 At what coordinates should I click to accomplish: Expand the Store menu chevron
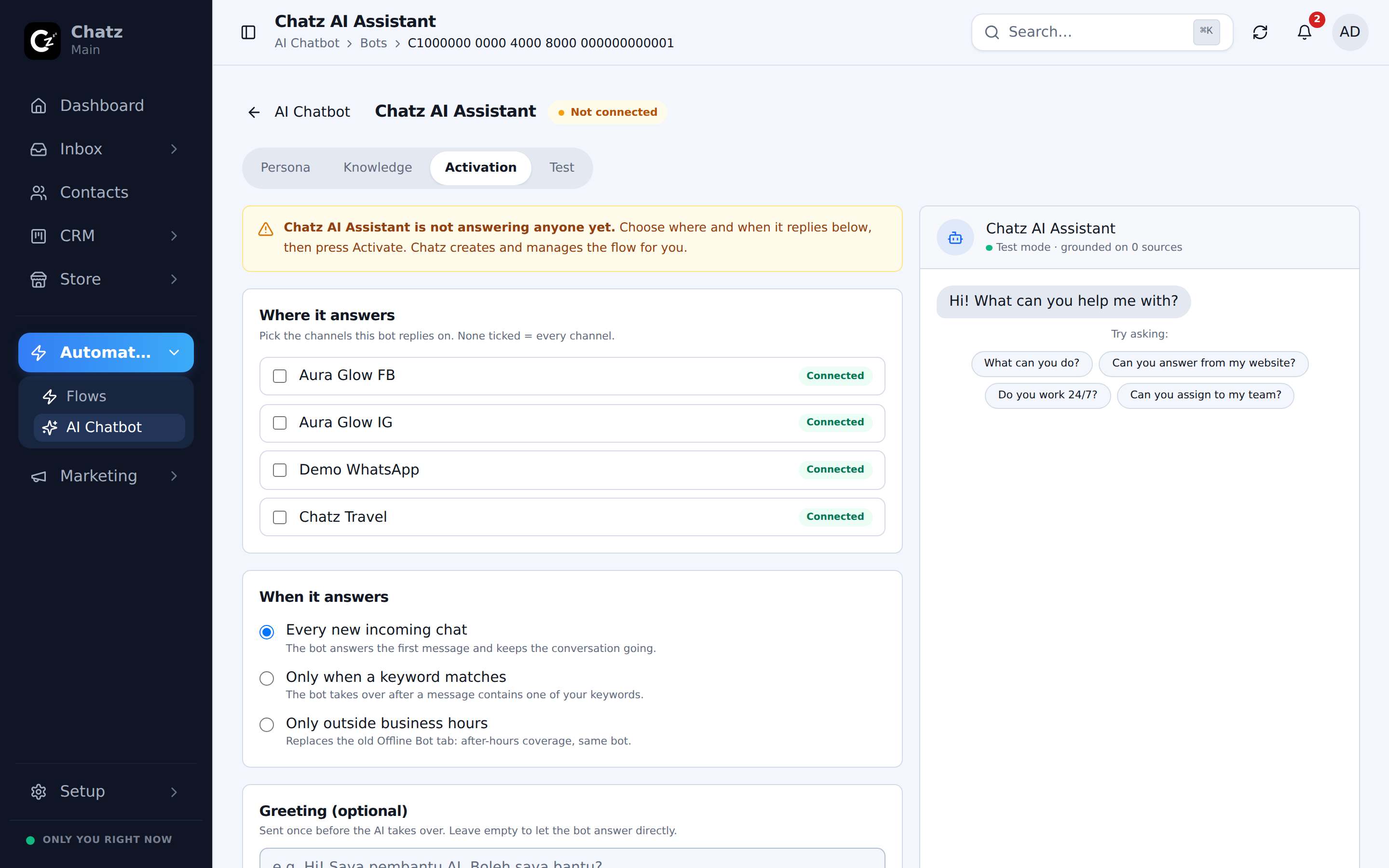pos(174,280)
